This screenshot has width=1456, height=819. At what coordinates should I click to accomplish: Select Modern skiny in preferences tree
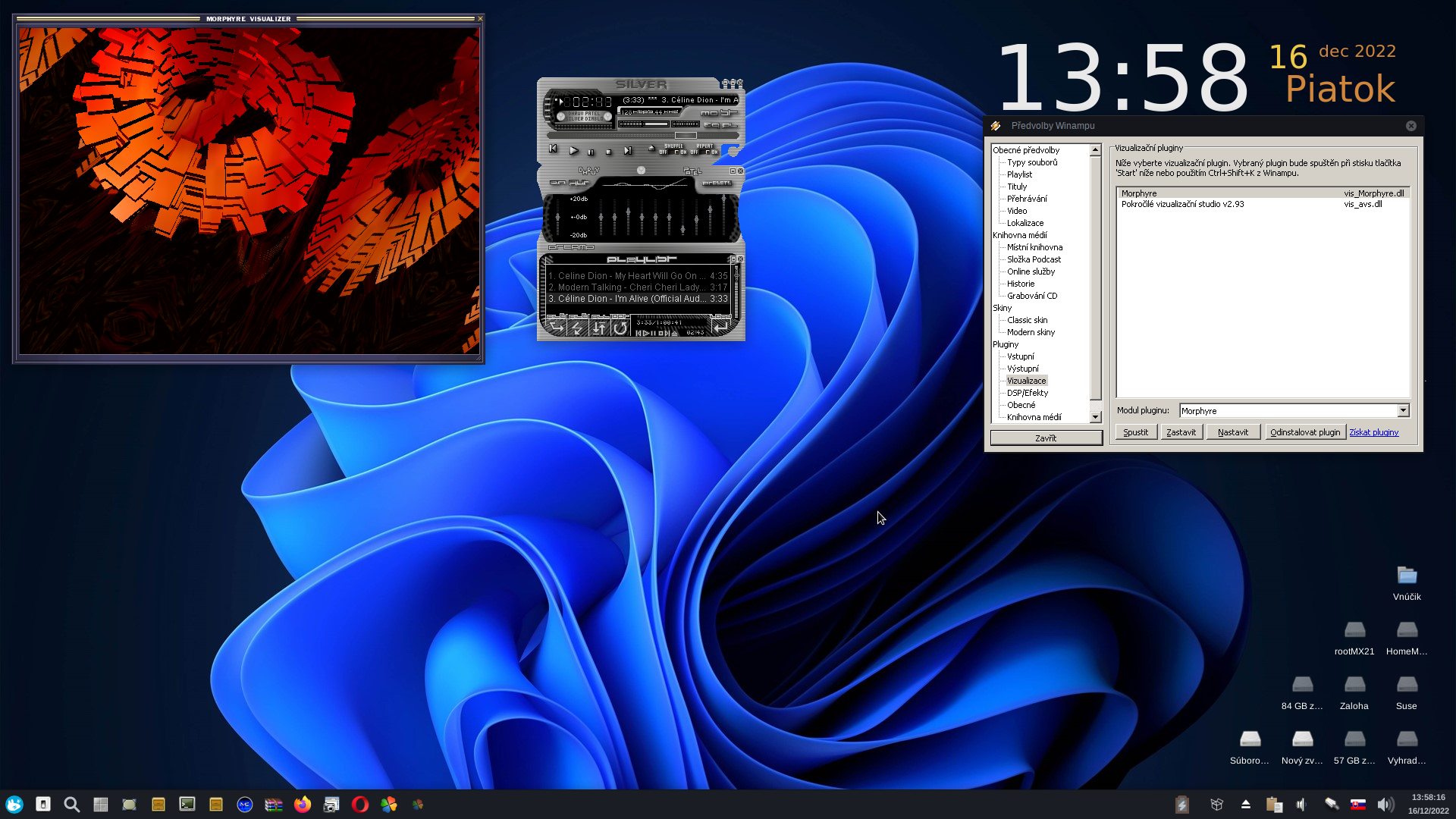click(1031, 332)
